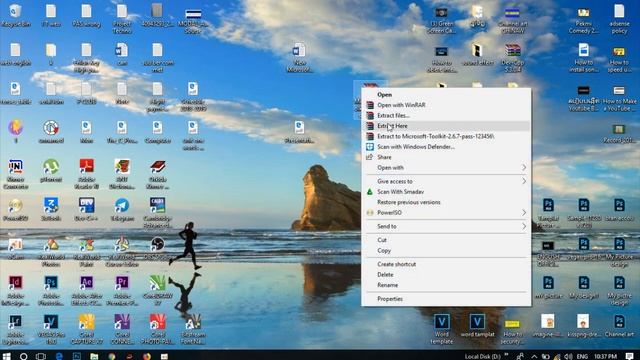Select Delete in the context menu
The height and width of the screenshot is (360, 640).
[446, 275]
